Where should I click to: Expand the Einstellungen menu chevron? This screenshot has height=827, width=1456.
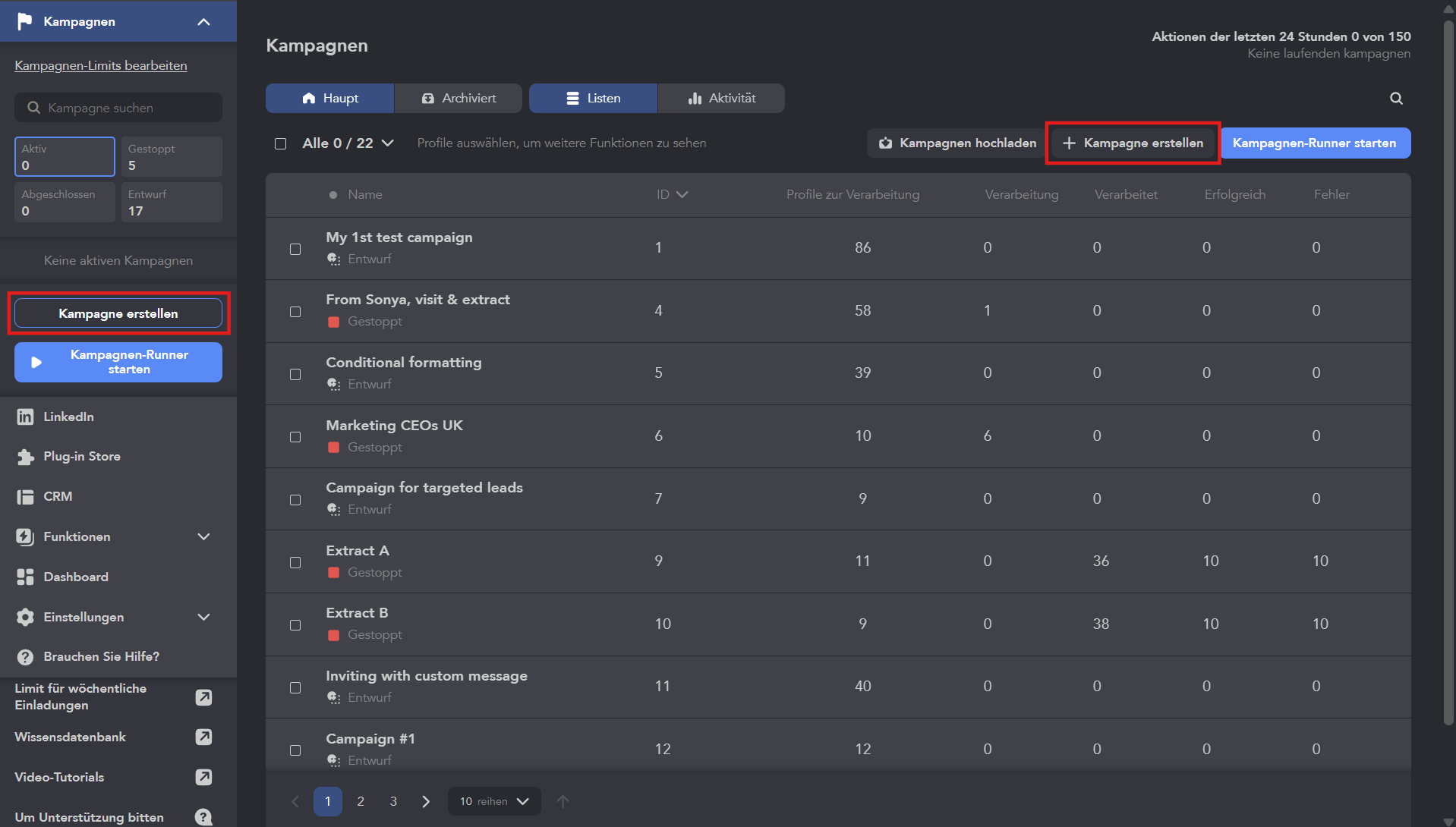point(203,618)
